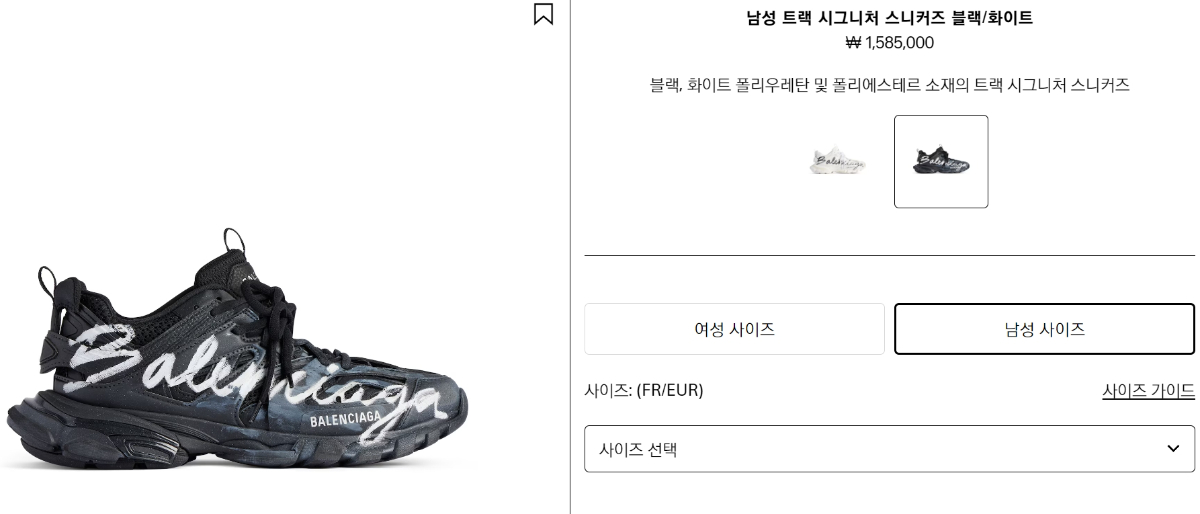Click the chevron arrow in size selector
1200x514 pixels.
click(x=1173, y=449)
